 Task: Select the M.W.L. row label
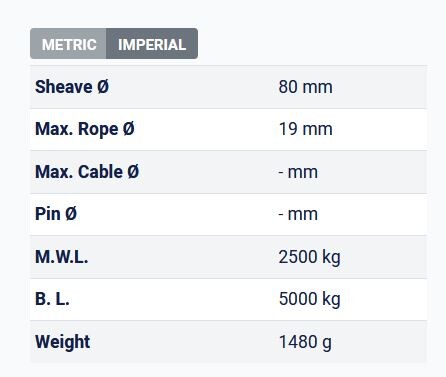[62, 257]
